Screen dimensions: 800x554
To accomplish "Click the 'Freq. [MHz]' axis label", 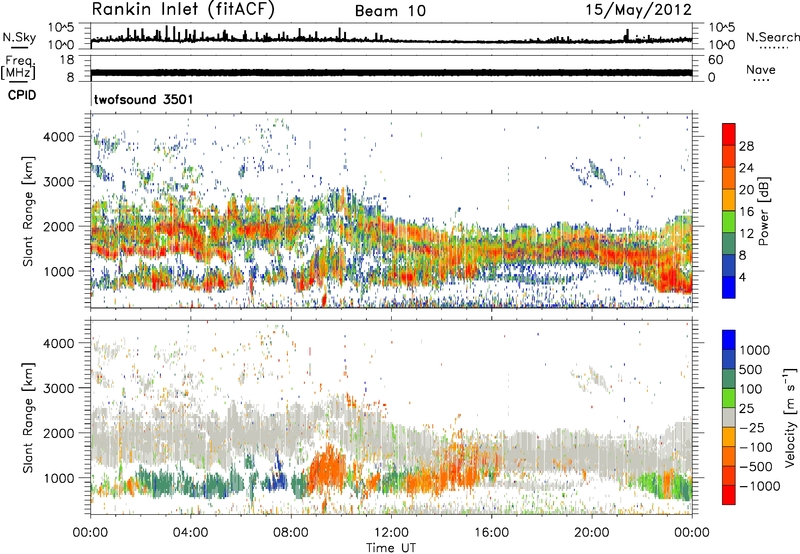I will (x=18, y=67).
